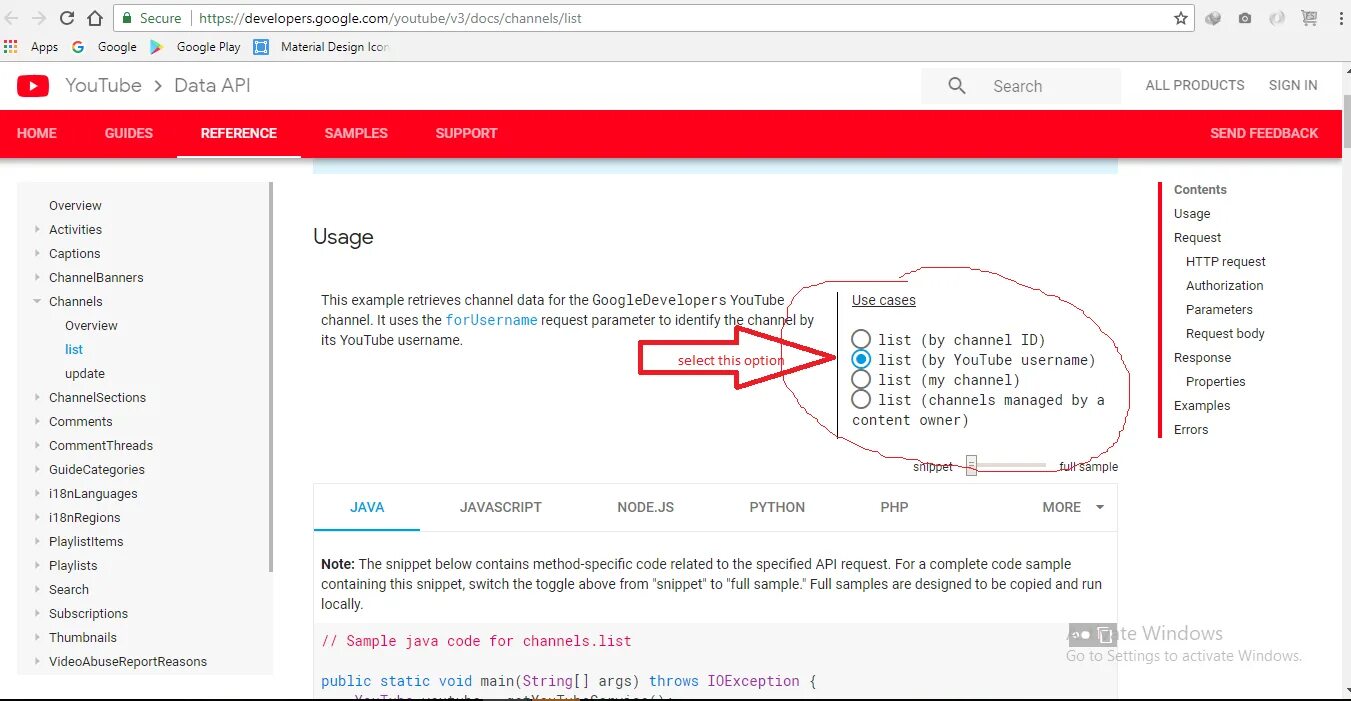Open the REFERENCE nav tab
This screenshot has height=701, width=1351.
tap(239, 133)
